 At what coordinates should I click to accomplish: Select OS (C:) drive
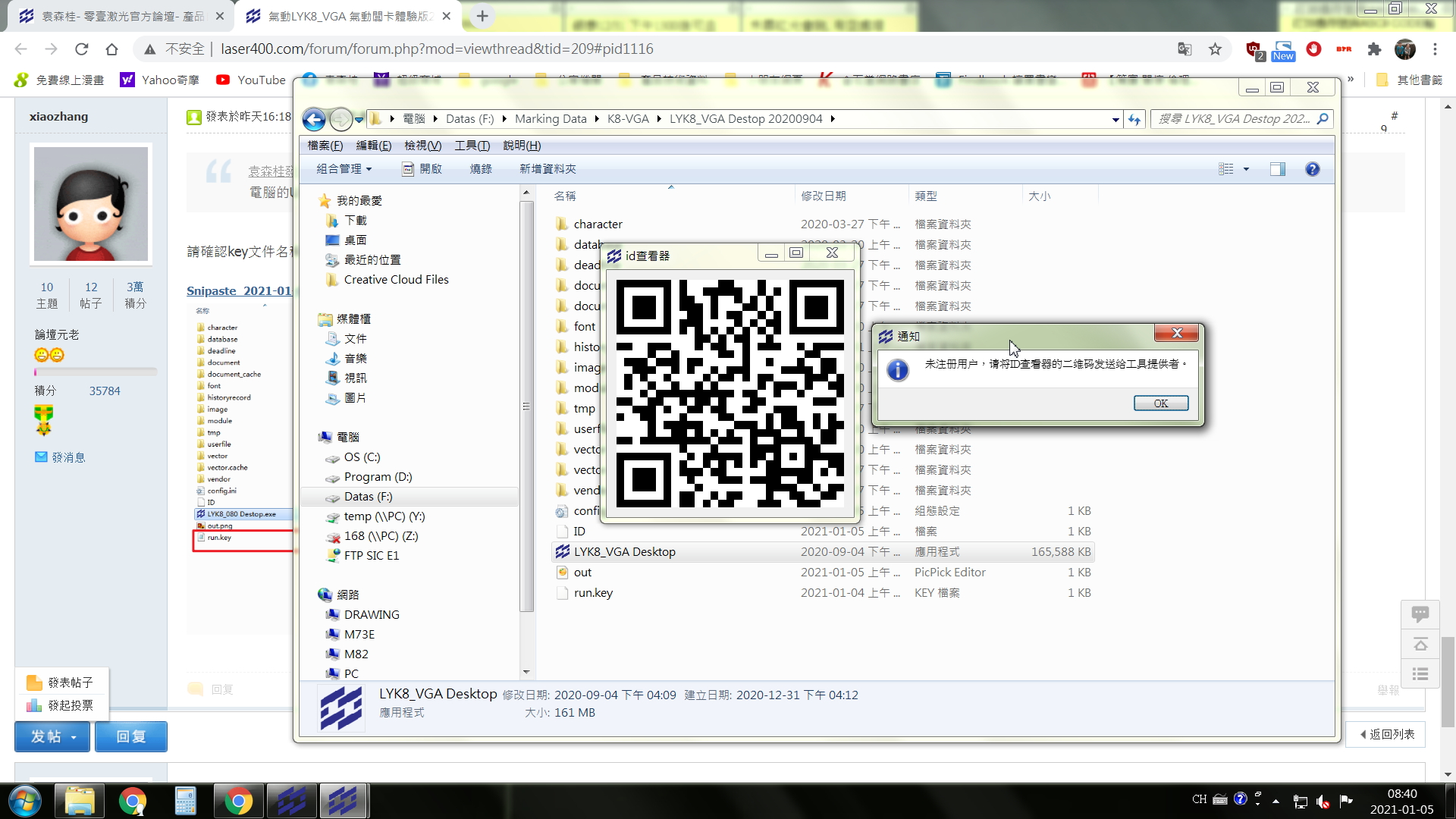point(362,457)
